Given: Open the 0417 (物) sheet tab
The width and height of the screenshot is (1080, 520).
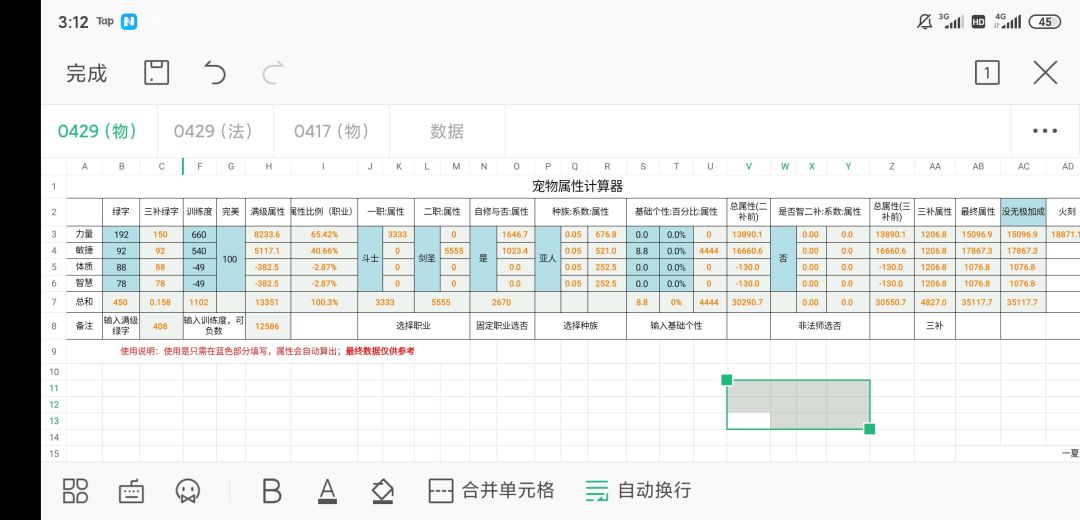Looking at the screenshot, I should pos(331,131).
